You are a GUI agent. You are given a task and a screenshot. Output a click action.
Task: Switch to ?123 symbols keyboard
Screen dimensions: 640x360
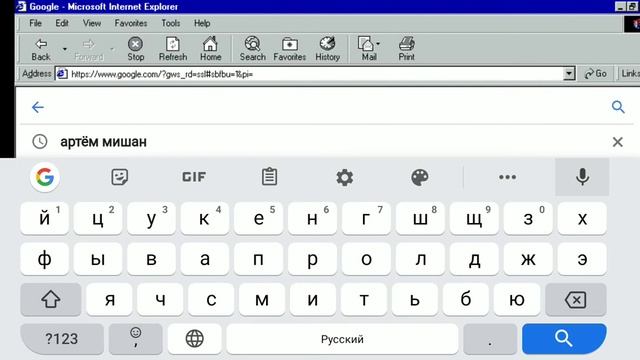click(62, 339)
